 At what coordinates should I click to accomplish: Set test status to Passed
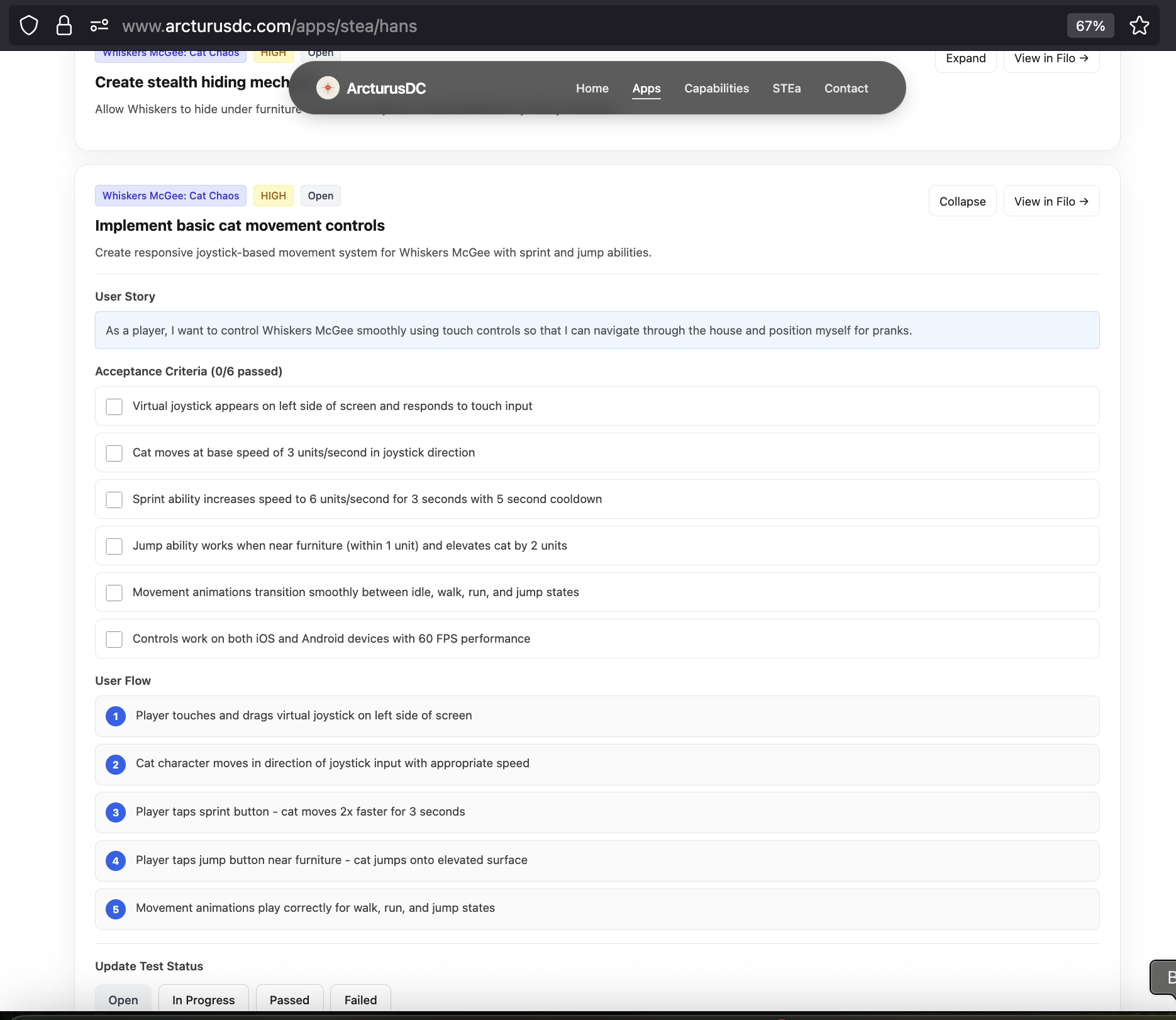pyautogui.click(x=289, y=999)
